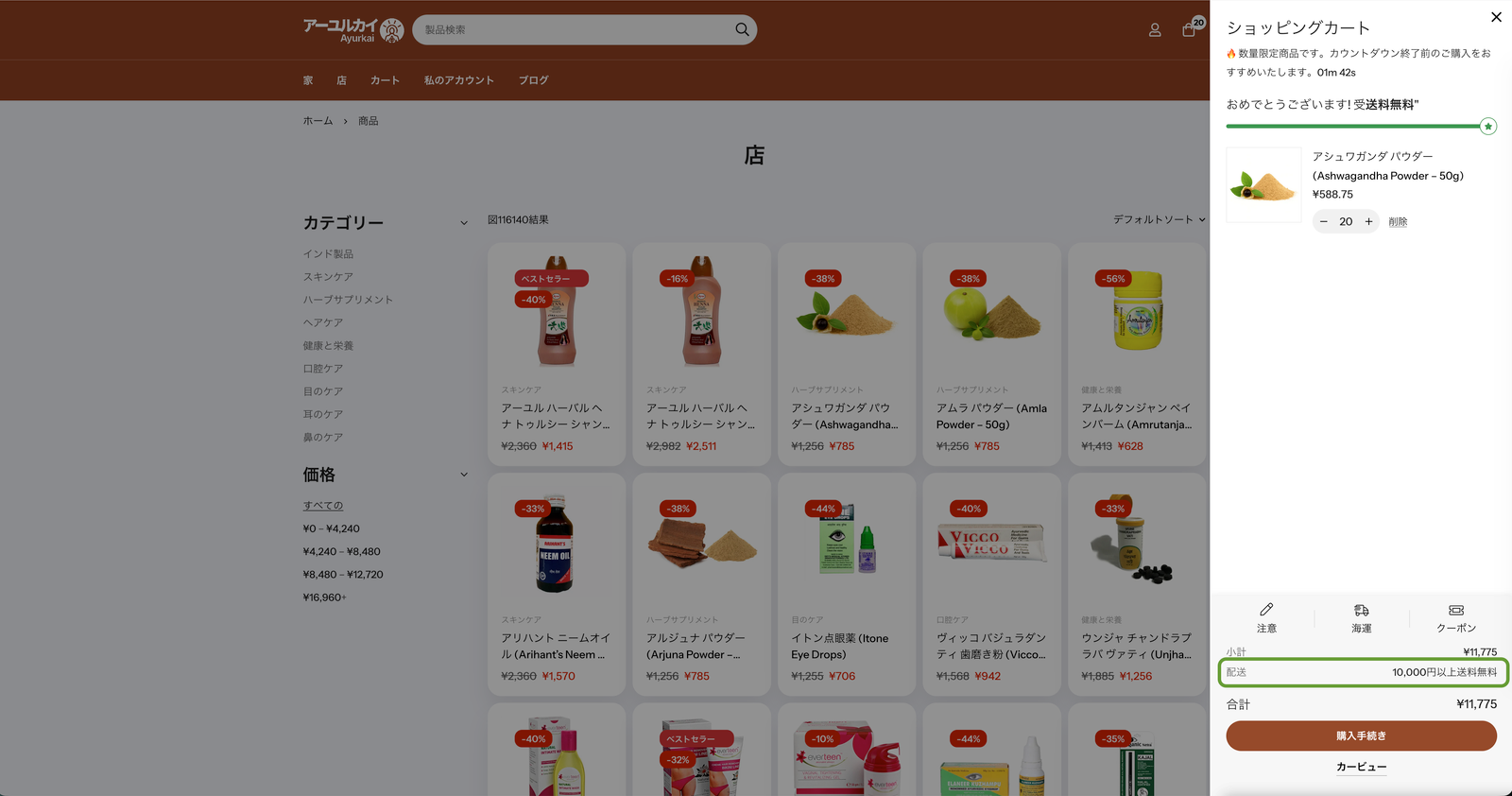Click the 削除 remove link in cart
This screenshot has height=796, width=1512.
click(x=1398, y=222)
